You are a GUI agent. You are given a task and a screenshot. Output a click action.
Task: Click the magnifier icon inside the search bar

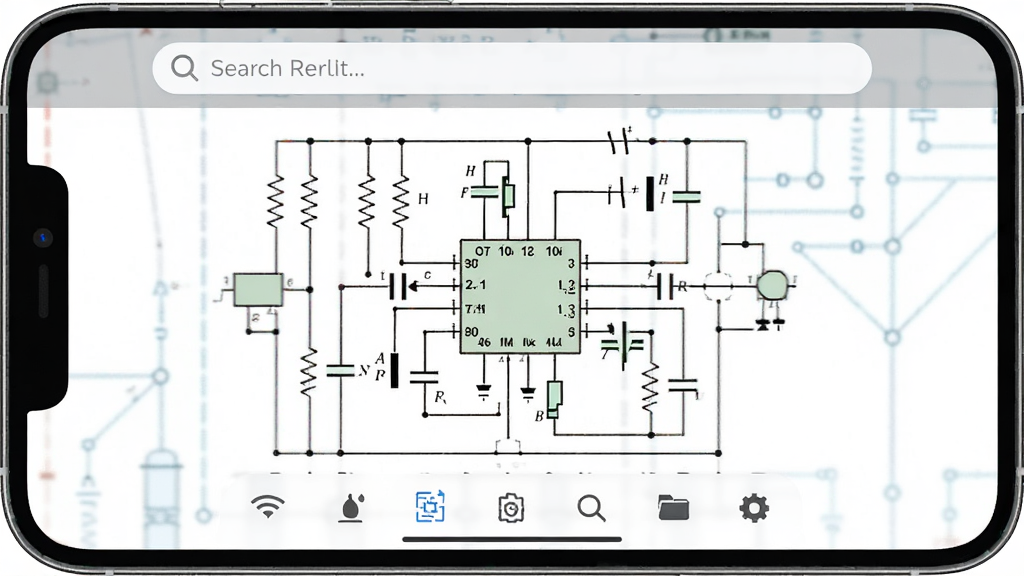click(x=184, y=68)
